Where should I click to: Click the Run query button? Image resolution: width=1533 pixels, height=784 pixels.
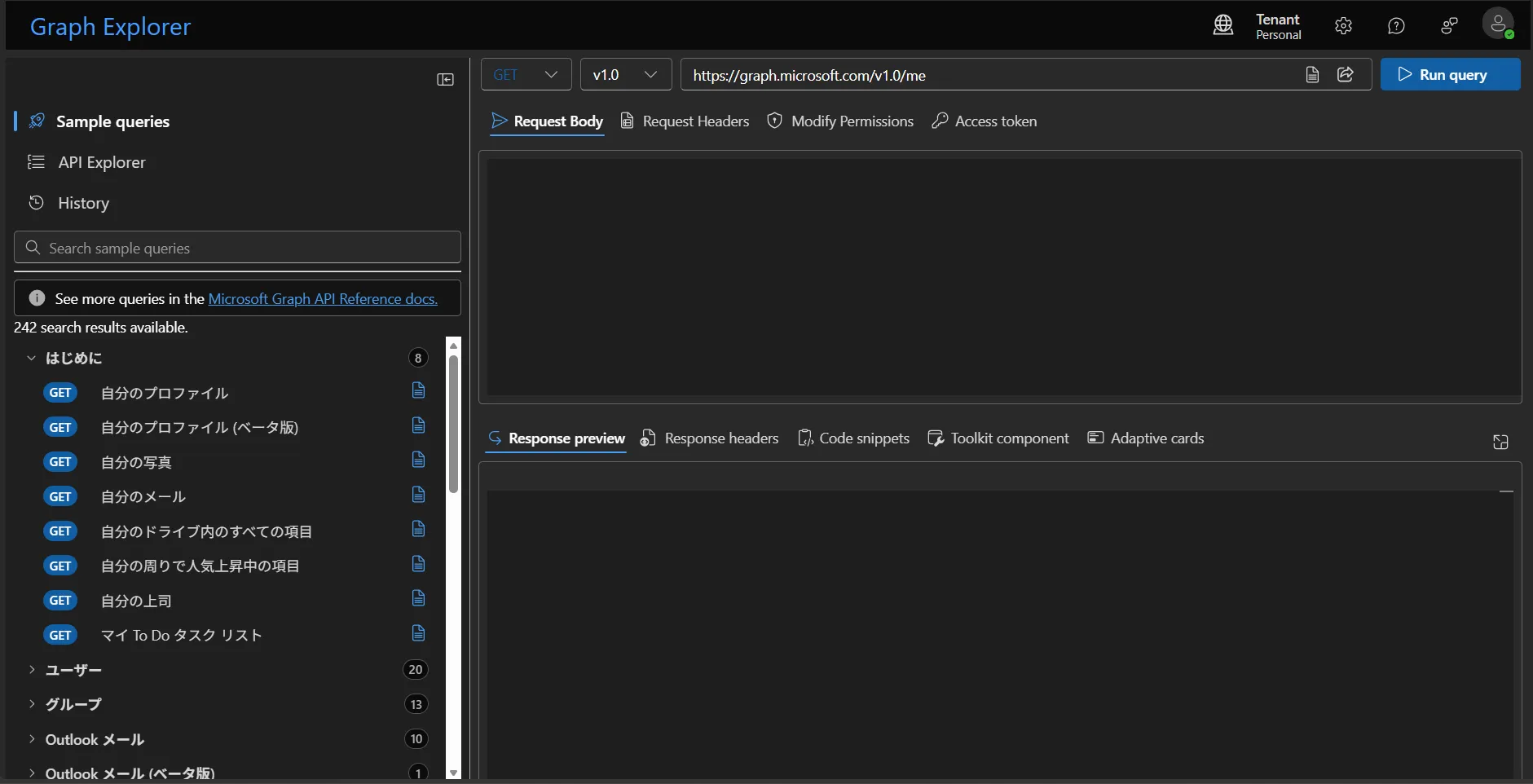click(1451, 74)
